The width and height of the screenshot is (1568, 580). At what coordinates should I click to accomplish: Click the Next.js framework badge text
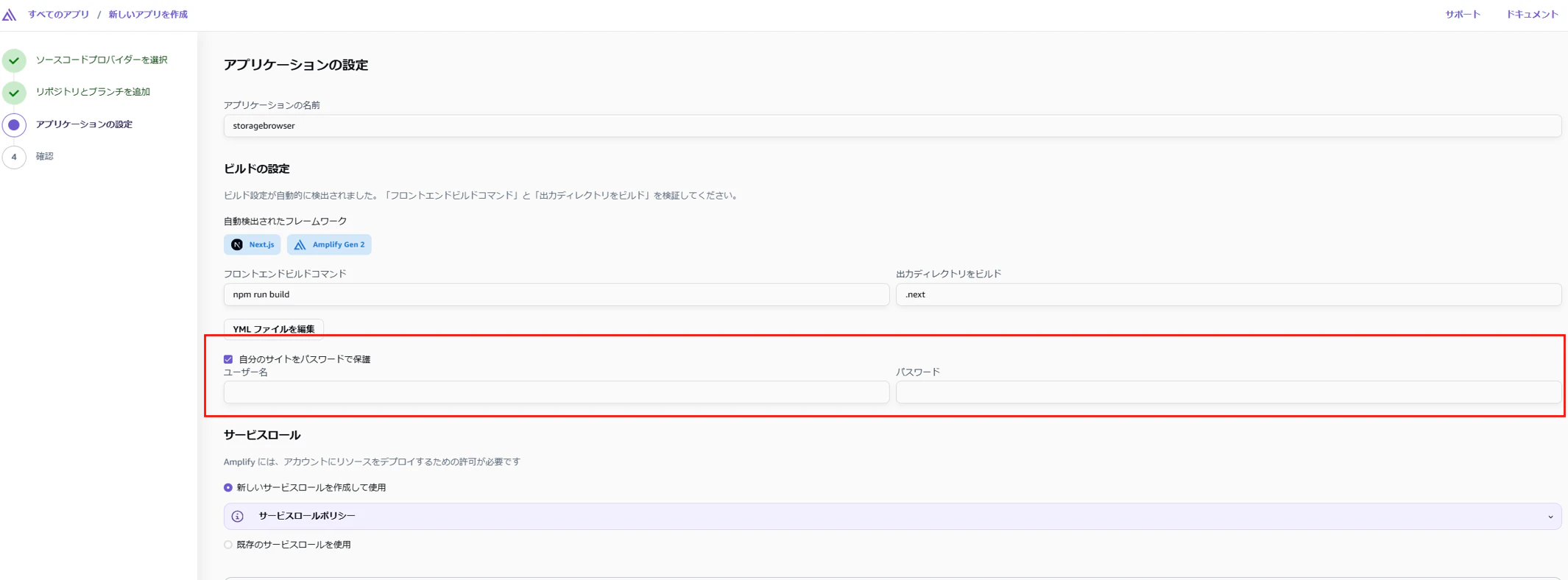(x=261, y=244)
